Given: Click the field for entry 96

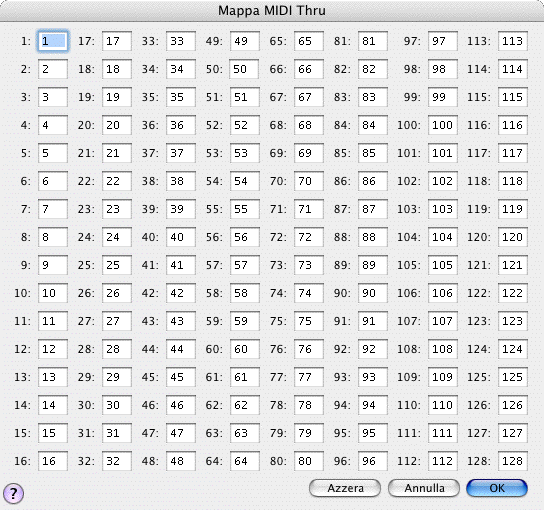Looking at the screenshot, I should (x=373, y=461).
